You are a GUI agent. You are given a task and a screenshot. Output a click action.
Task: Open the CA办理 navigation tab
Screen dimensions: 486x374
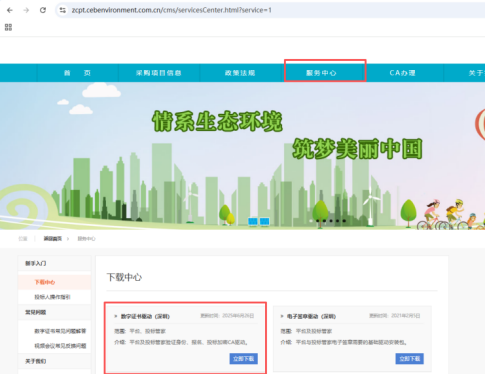pyautogui.click(x=403, y=73)
